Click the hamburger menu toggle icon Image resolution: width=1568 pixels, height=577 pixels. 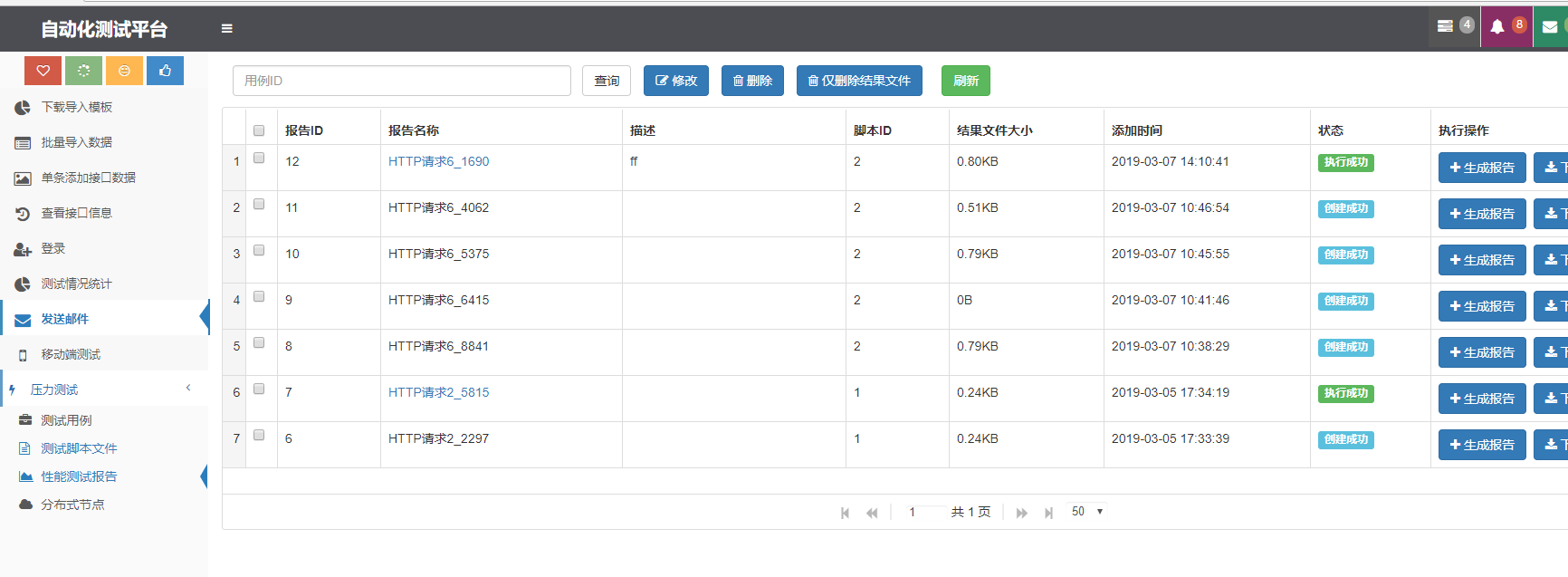pos(227,29)
